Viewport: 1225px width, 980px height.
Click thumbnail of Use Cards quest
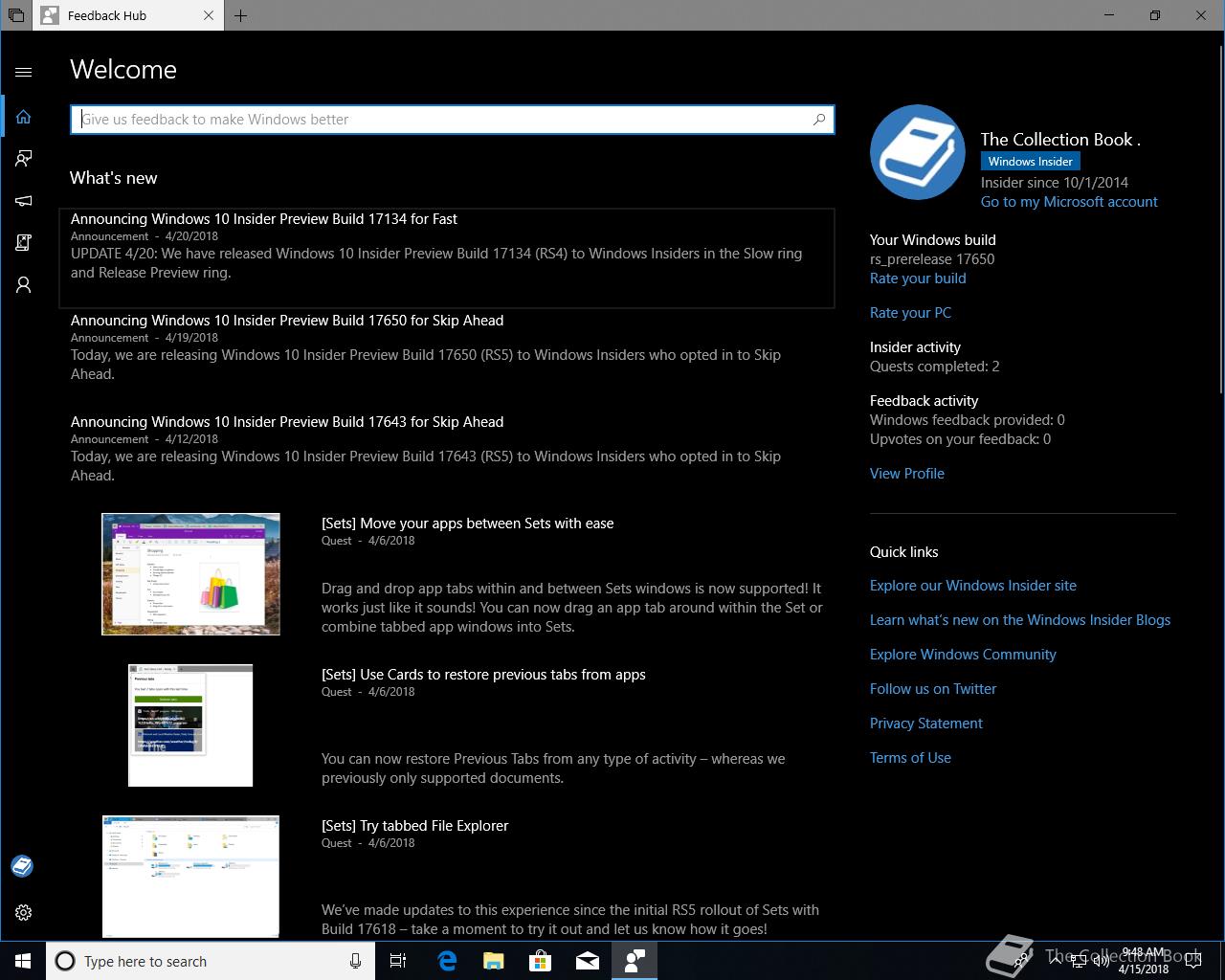190,725
